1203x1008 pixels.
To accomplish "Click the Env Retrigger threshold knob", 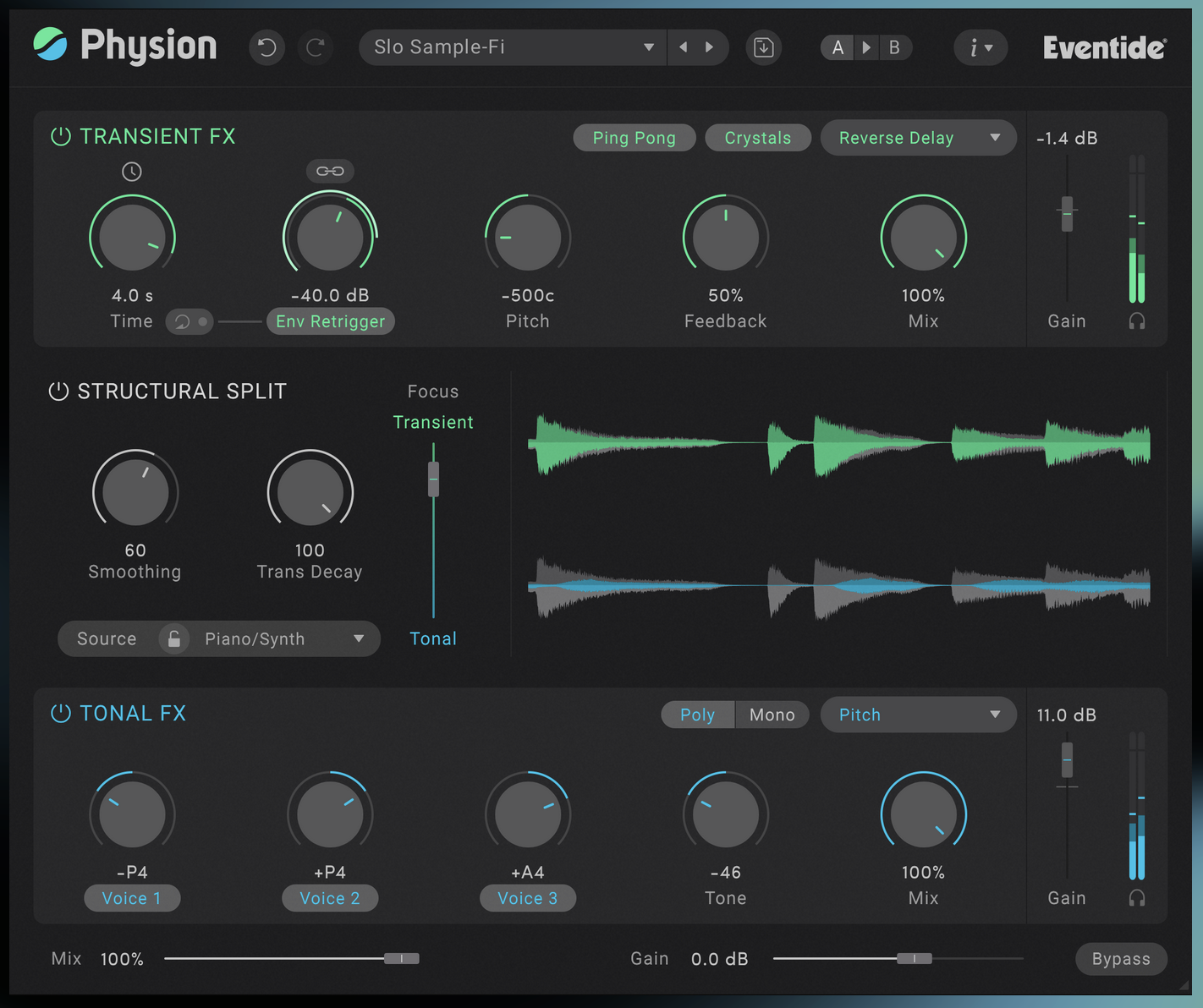I will [330, 237].
